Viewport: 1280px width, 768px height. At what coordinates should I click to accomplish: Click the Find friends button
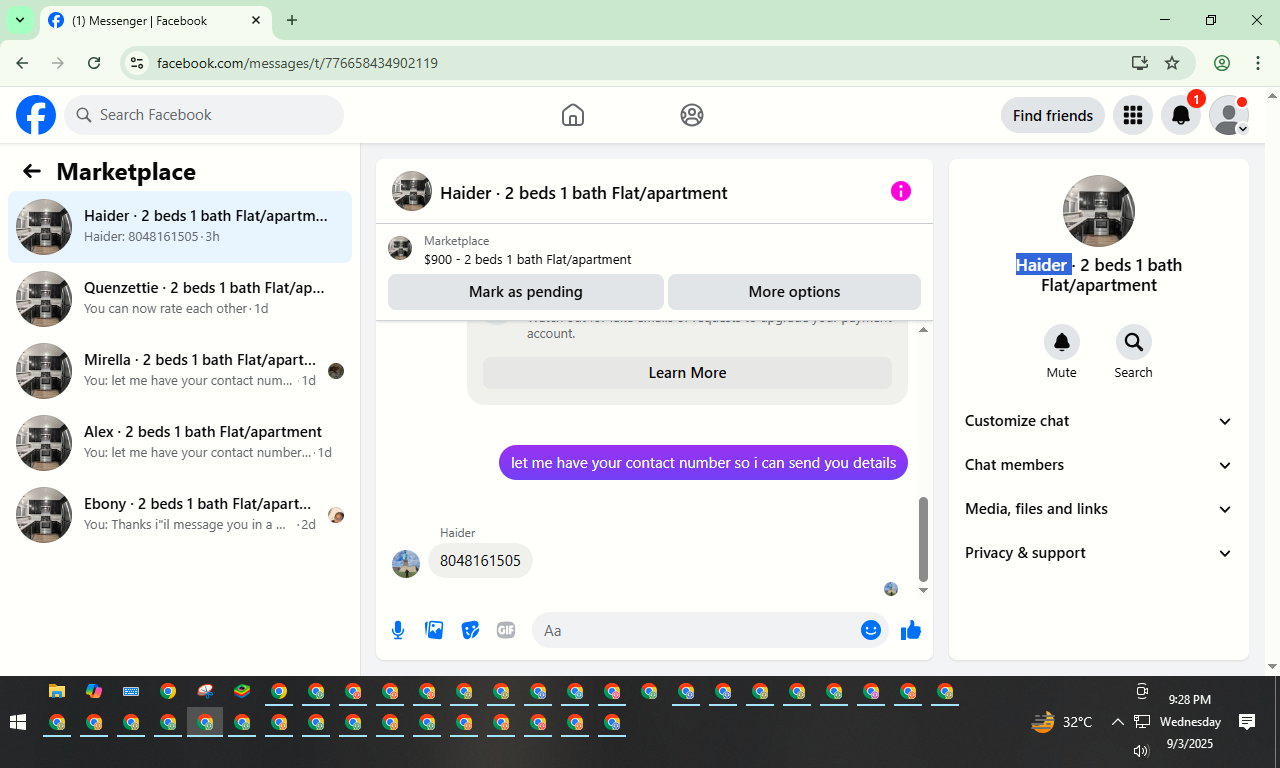point(1053,115)
